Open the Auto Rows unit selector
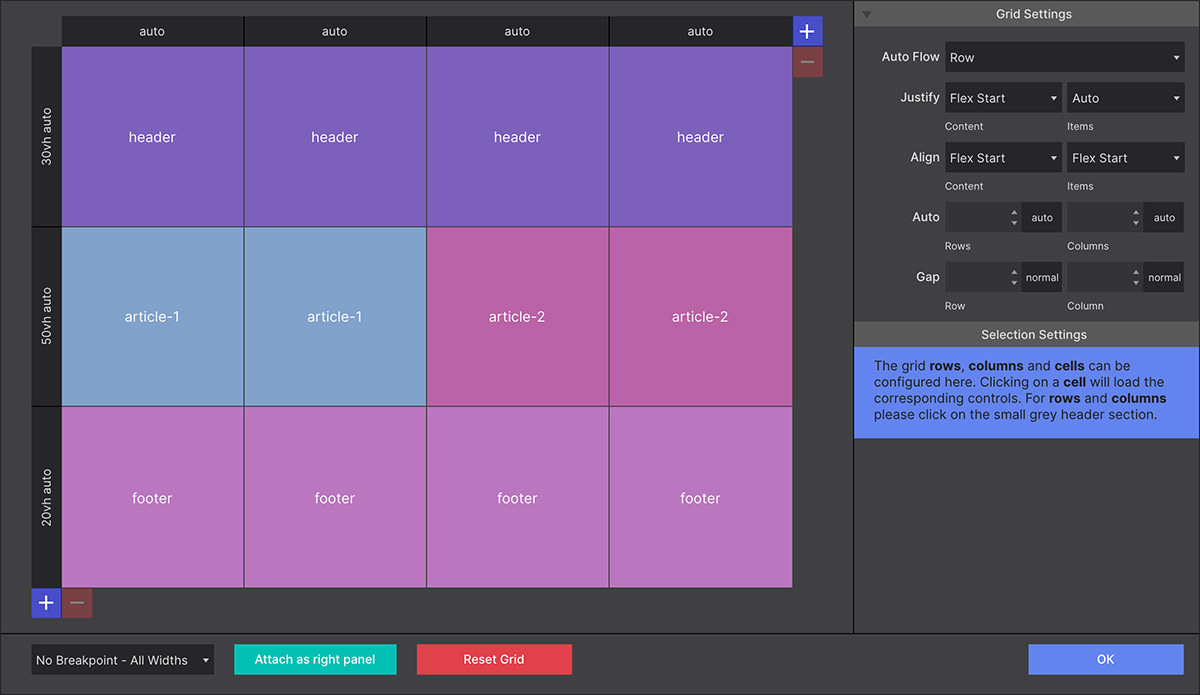 [x=1042, y=217]
